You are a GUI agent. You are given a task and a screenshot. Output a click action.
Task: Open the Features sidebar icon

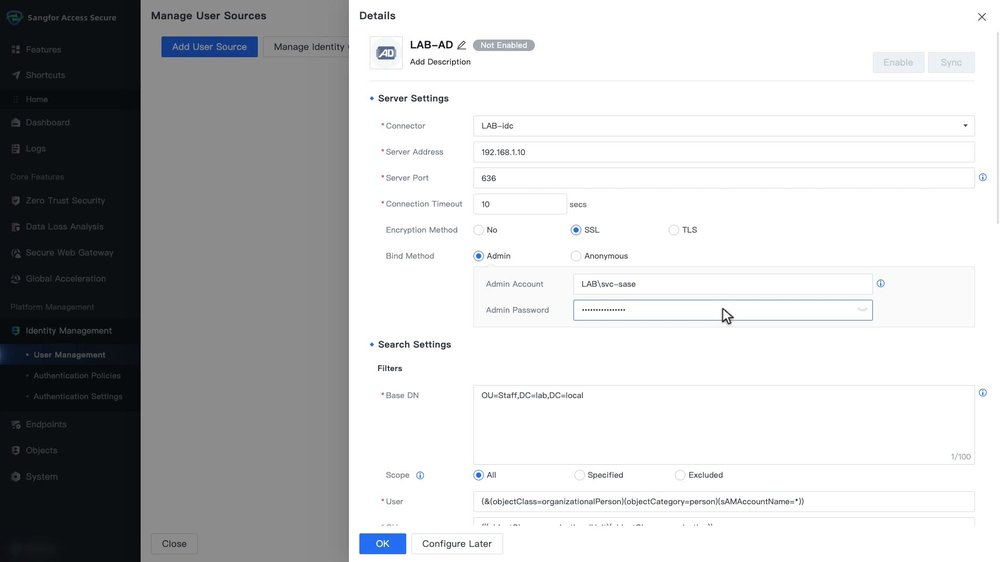pyautogui.click(x=15, y=49)
